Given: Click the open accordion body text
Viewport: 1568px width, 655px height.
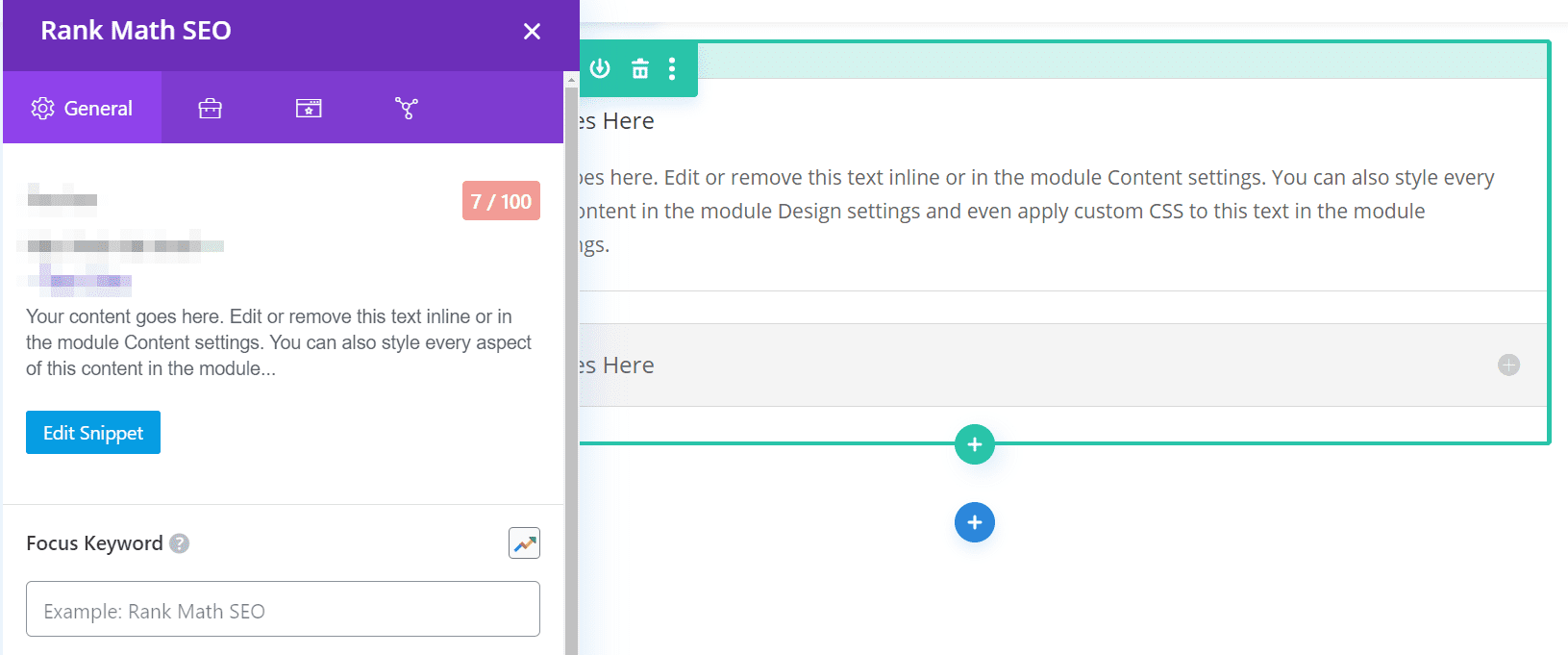Looking at the screenshot, I should [1036, 211].
